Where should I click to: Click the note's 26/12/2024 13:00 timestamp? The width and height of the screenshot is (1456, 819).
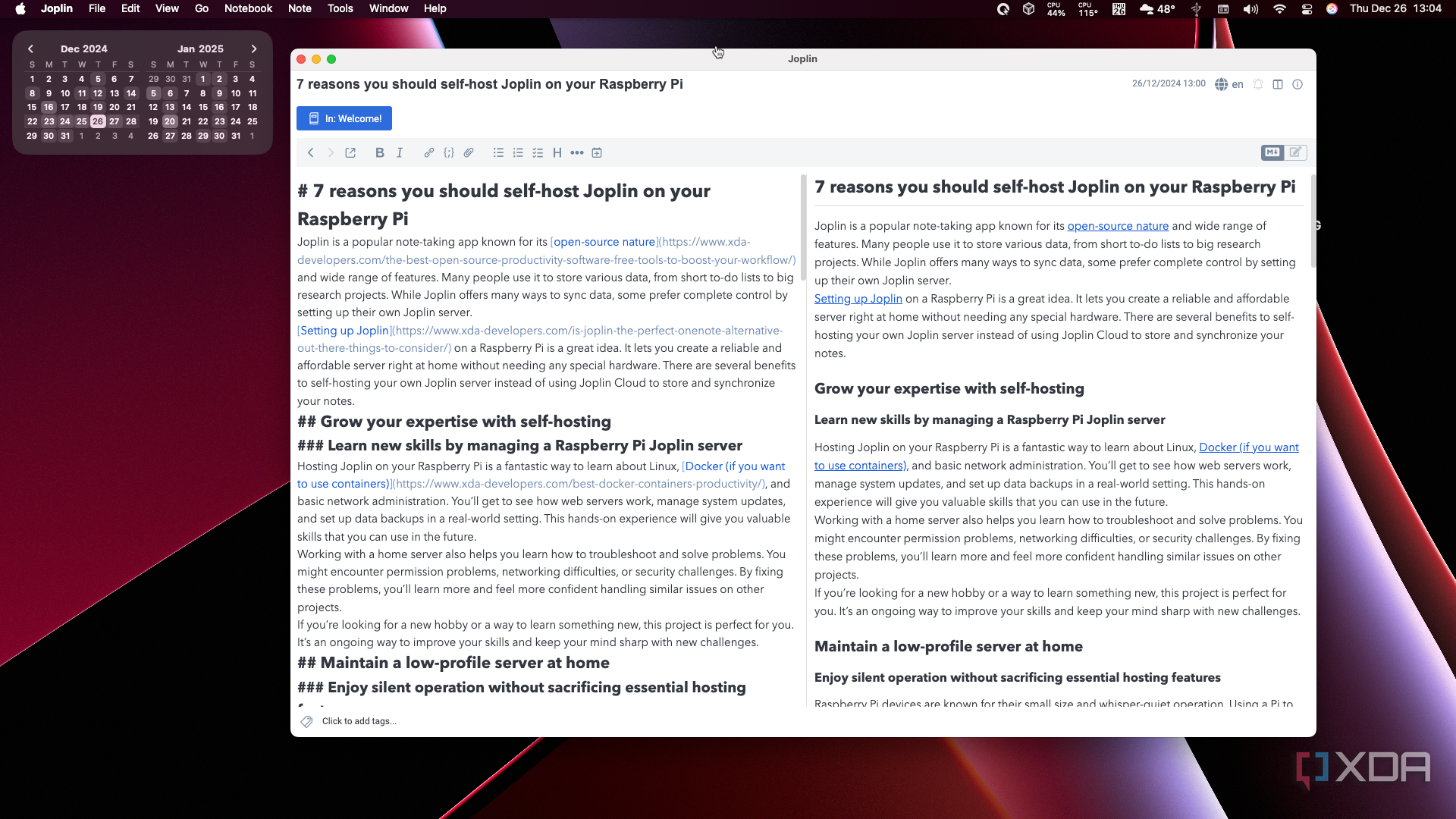coord(1169,83)
